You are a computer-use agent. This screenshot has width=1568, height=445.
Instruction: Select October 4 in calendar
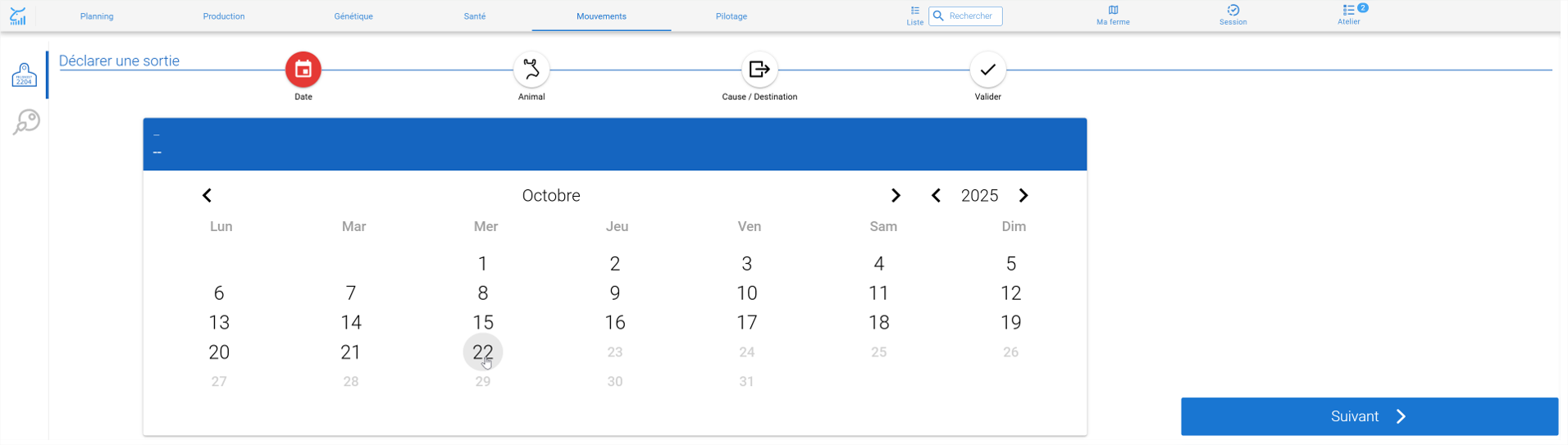pos(879,263)
